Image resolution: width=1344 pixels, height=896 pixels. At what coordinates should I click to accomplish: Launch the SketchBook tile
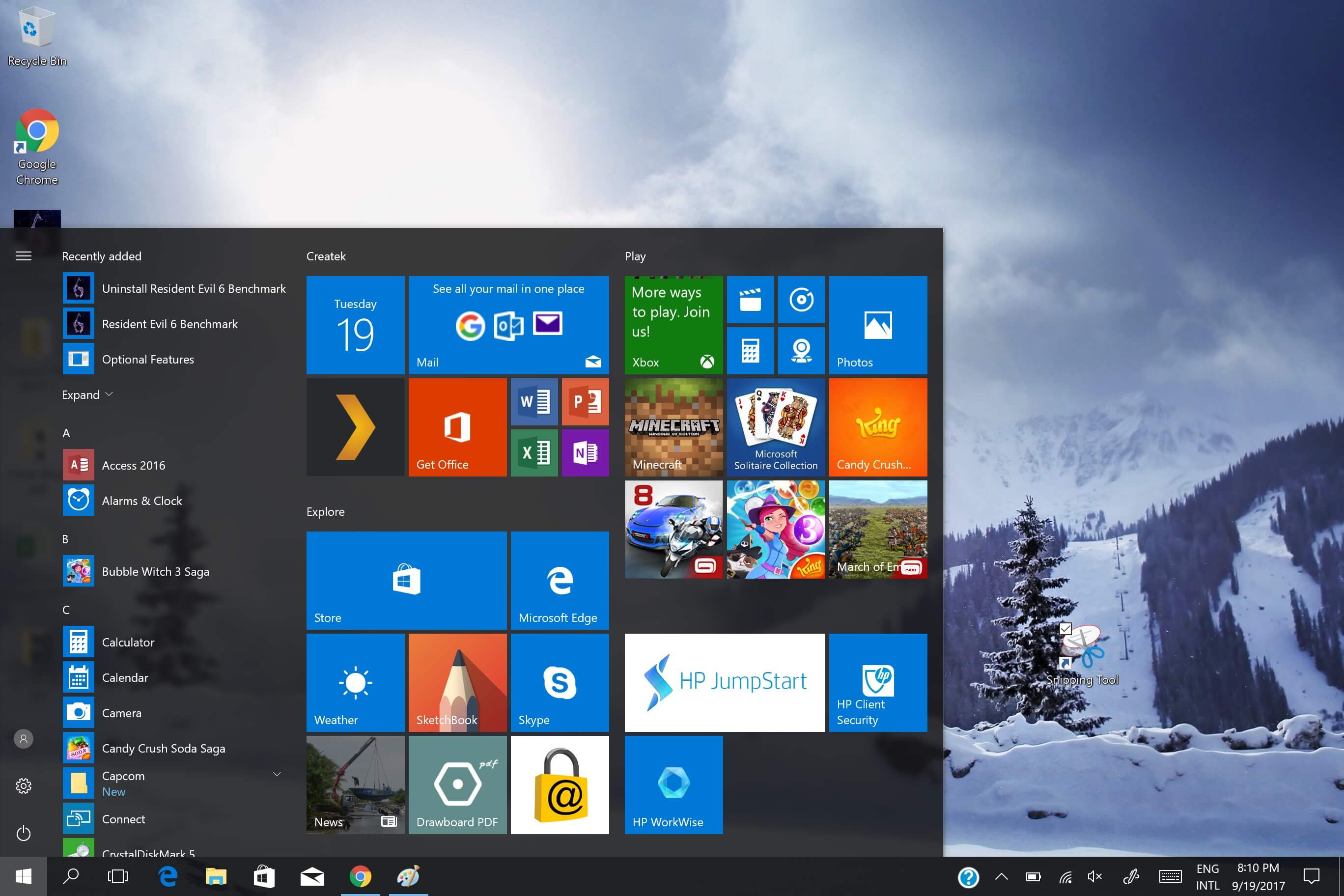(457, 682)
